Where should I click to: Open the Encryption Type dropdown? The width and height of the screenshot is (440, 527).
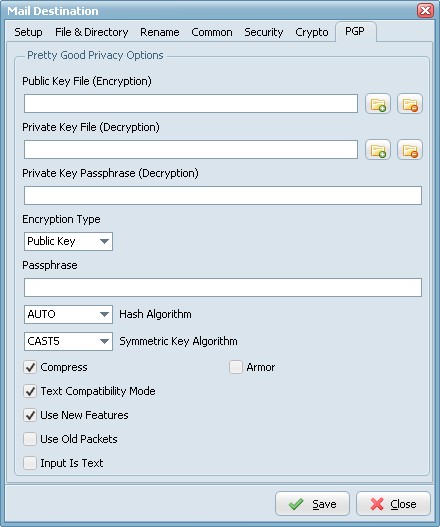click(68, 241)
